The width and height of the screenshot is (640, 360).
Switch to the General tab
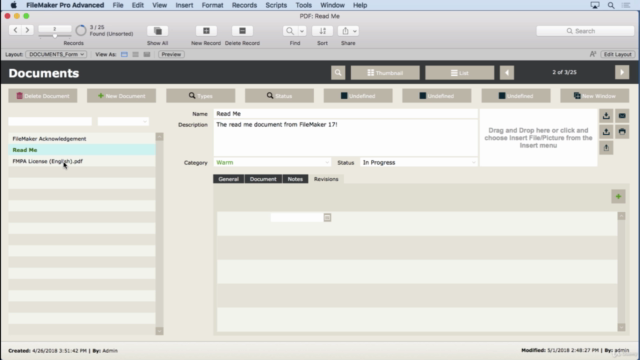229,179
